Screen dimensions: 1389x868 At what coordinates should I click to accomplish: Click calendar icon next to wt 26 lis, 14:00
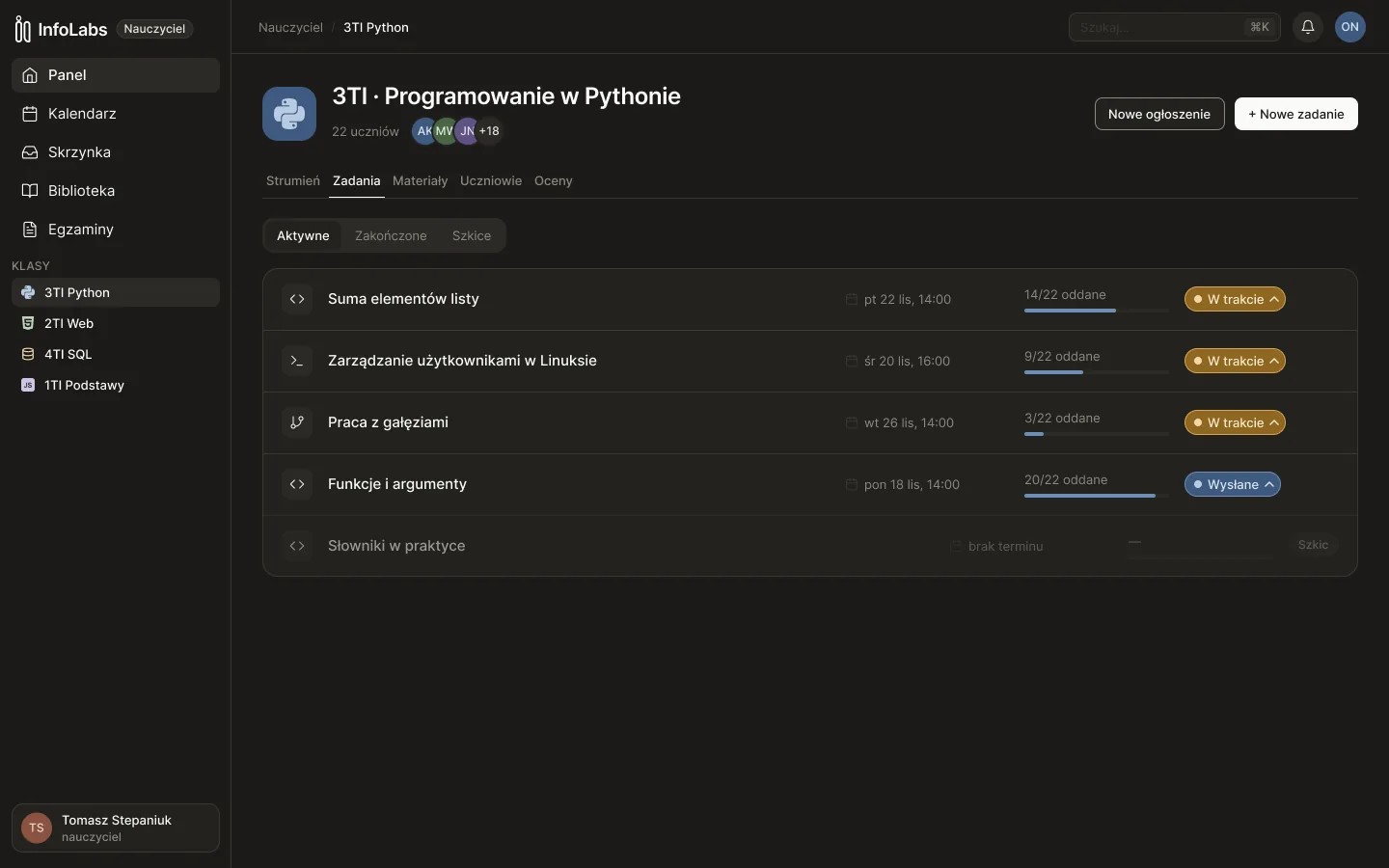click(852, 422)
